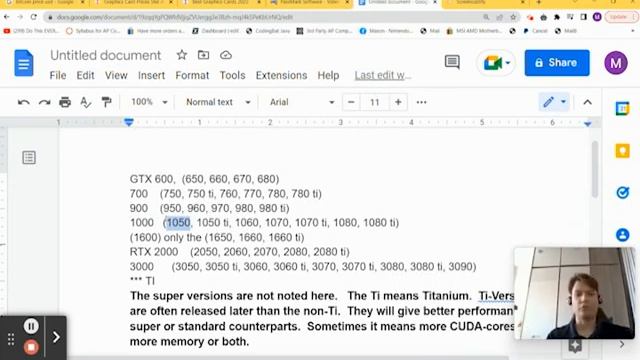
Task: Click the webcam video overlay
Action: [575, 293]
